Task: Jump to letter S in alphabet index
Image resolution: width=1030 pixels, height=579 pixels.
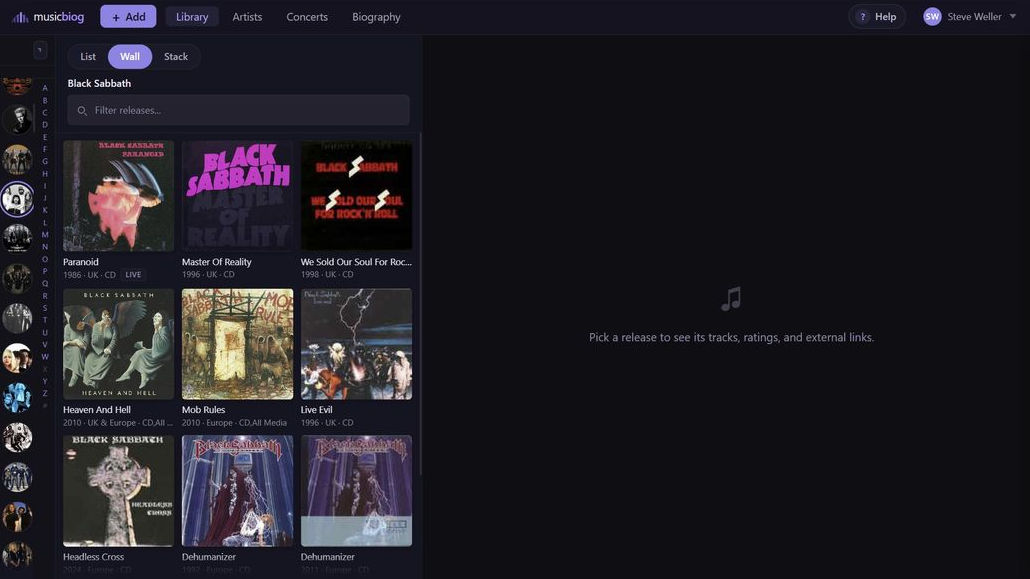Action: click(x=45, y=308)
